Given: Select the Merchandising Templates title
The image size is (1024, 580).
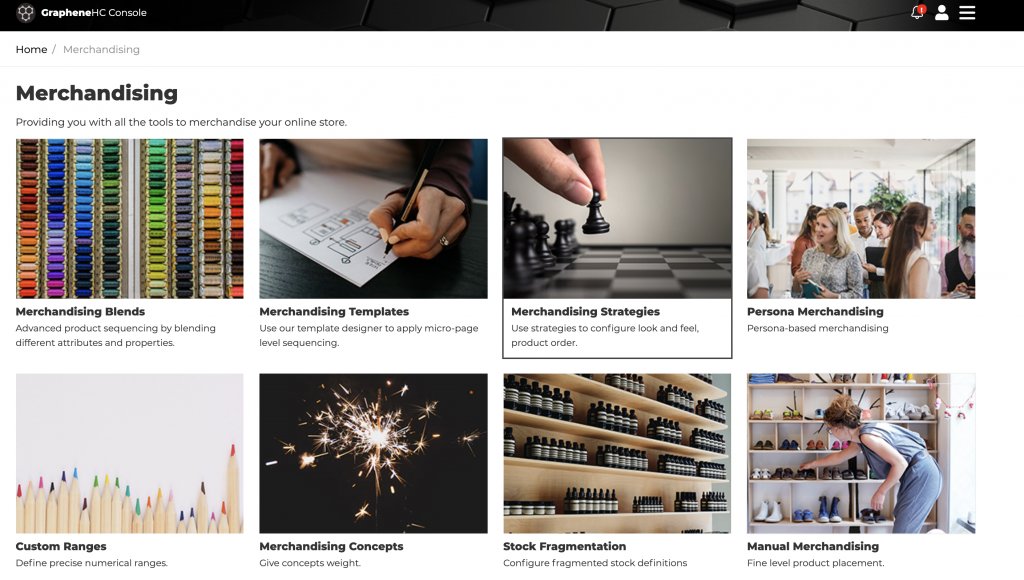Looking at the screenshot, I should 334,312.
